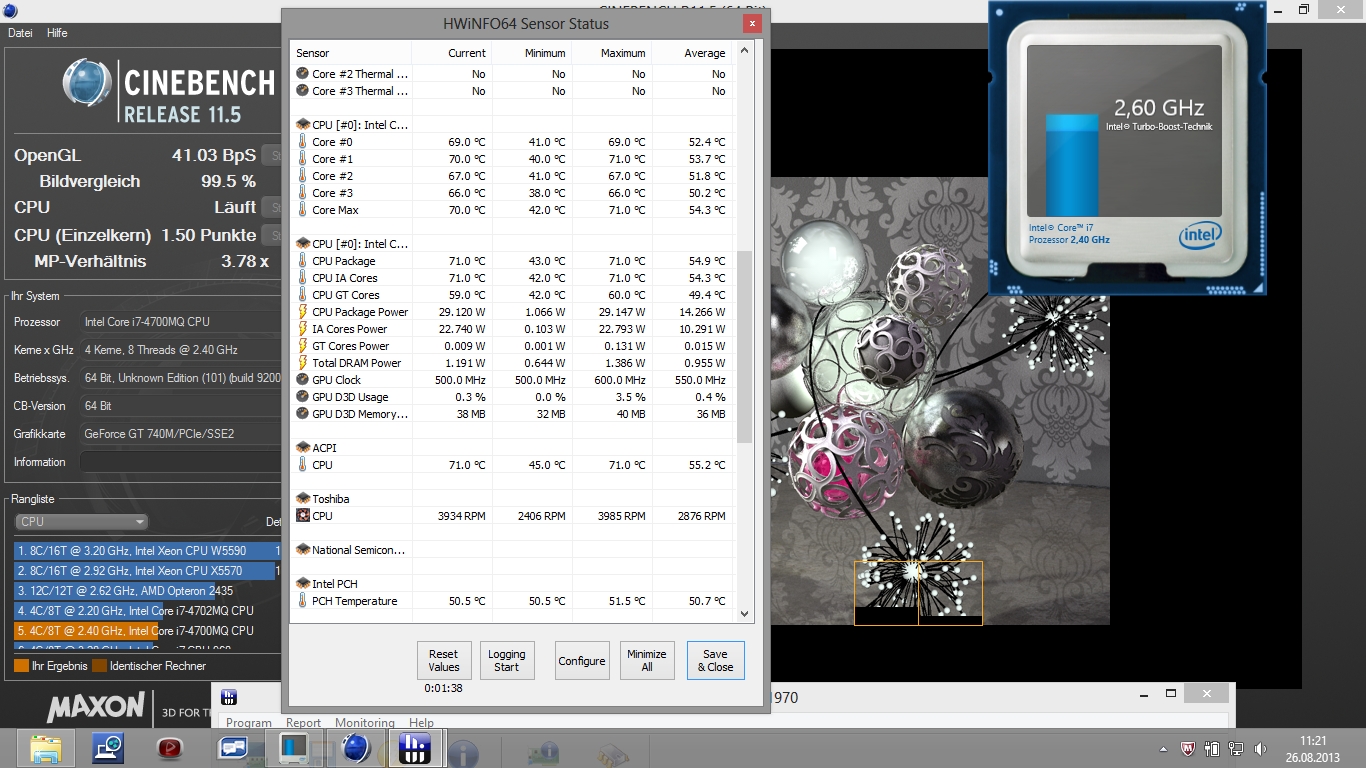Click the Reset Values button

tap(444, 661)
